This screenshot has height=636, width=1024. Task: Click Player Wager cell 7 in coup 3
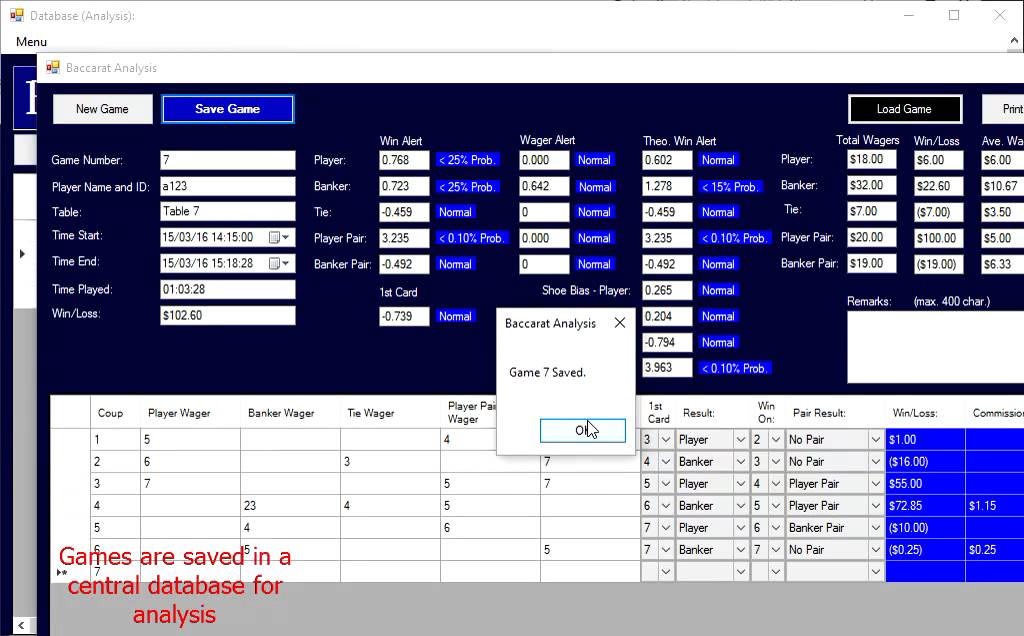190,484
